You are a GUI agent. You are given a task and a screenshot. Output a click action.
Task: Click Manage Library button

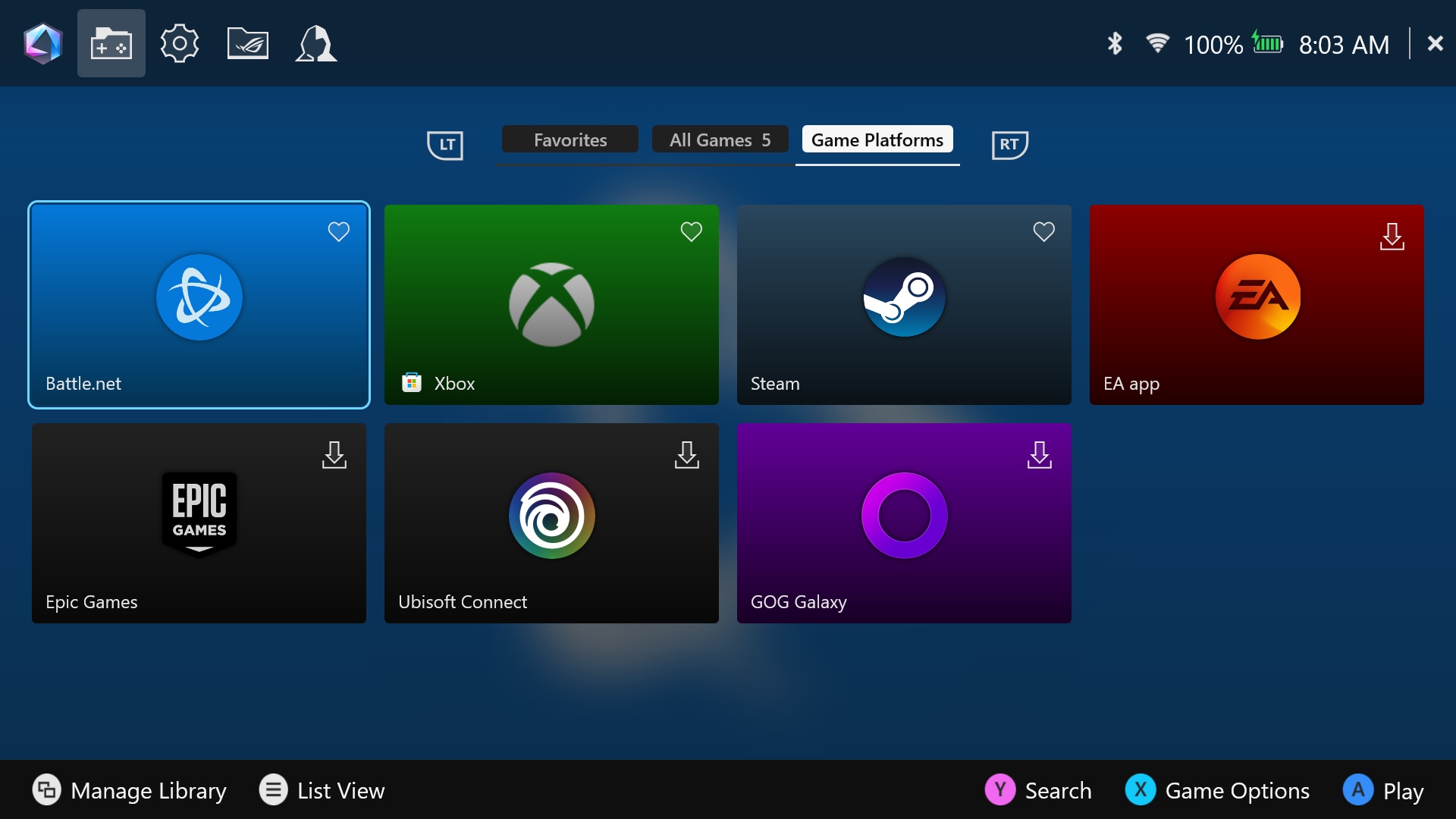[129, 790]
